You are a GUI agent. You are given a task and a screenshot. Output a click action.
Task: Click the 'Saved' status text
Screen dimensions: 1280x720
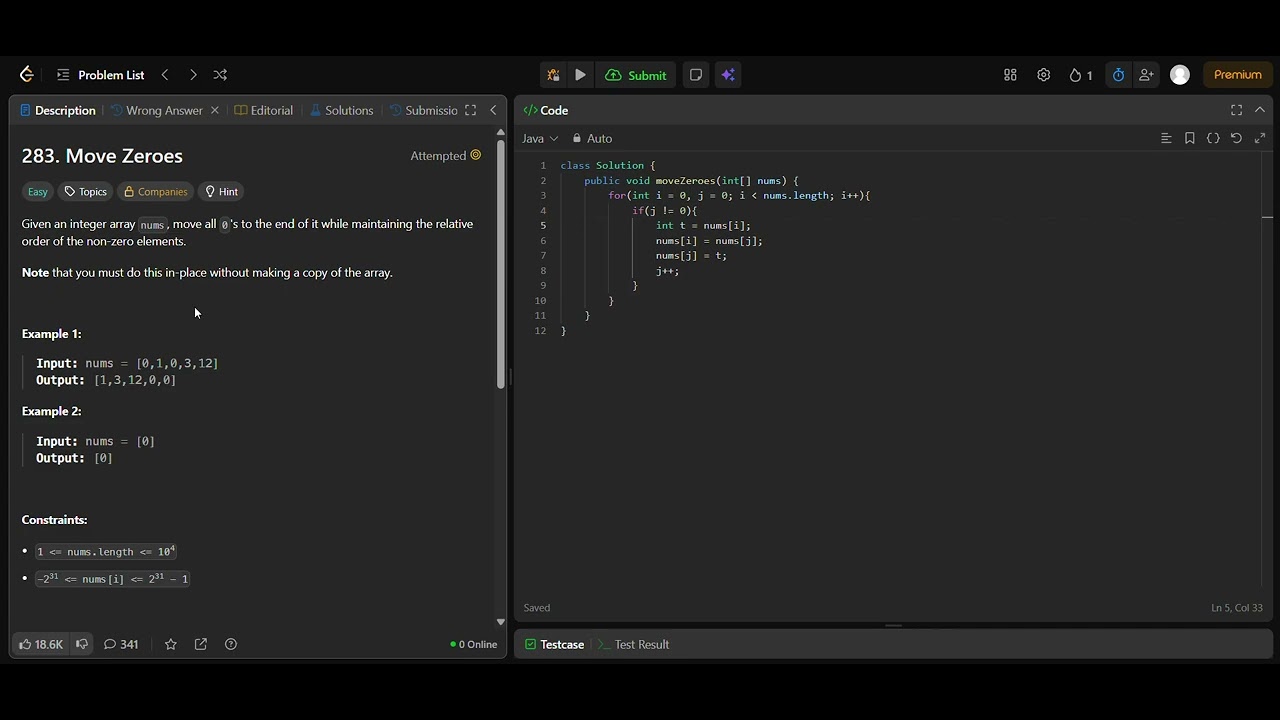tap(537, 608)
